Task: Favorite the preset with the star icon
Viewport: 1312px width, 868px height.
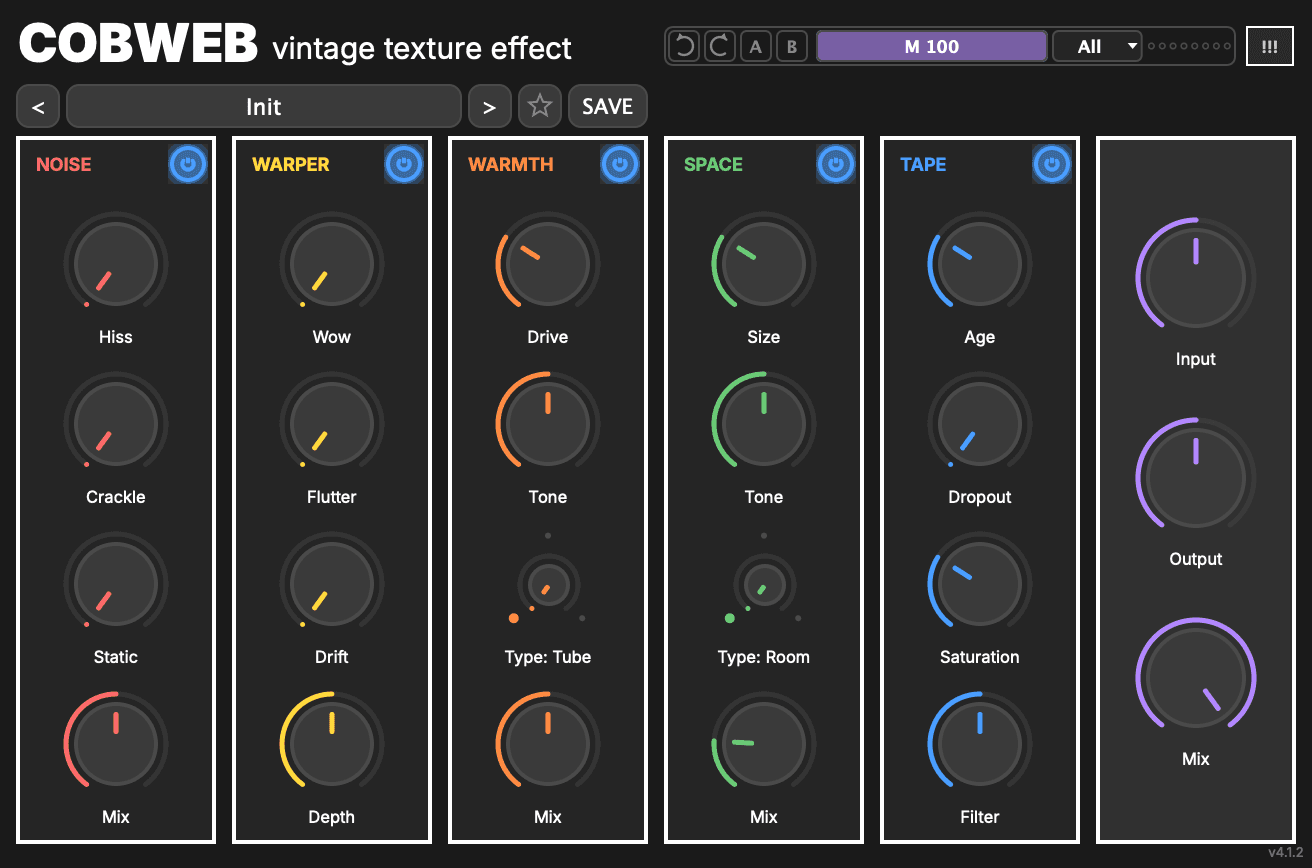Action: click(540, 106)
